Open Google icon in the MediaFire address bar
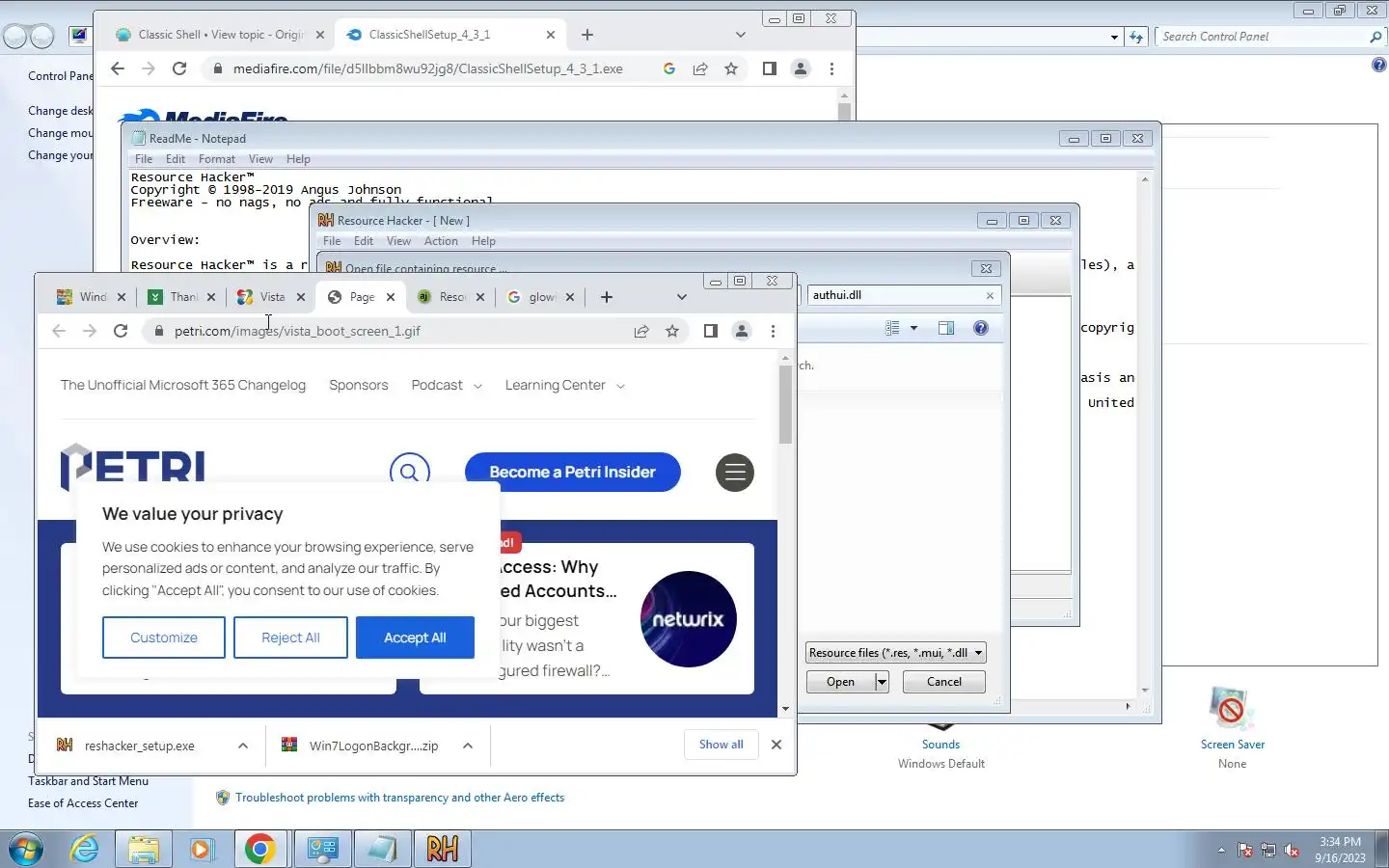Image resolution: width=1389 pixels, height=868 pixels. tap(669, 68)
